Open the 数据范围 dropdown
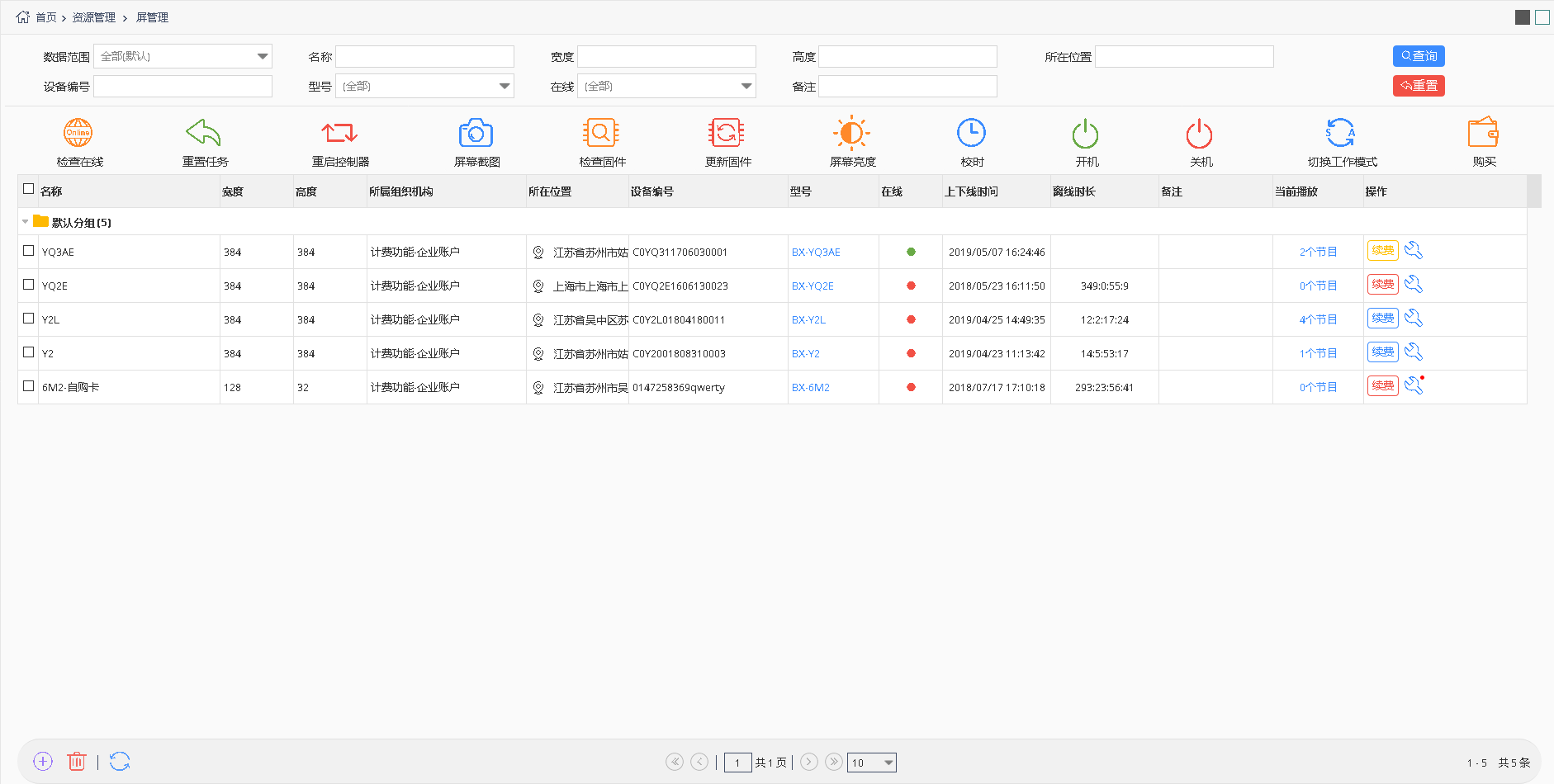This screenshot has height=784, width=1554. point(182,56)
